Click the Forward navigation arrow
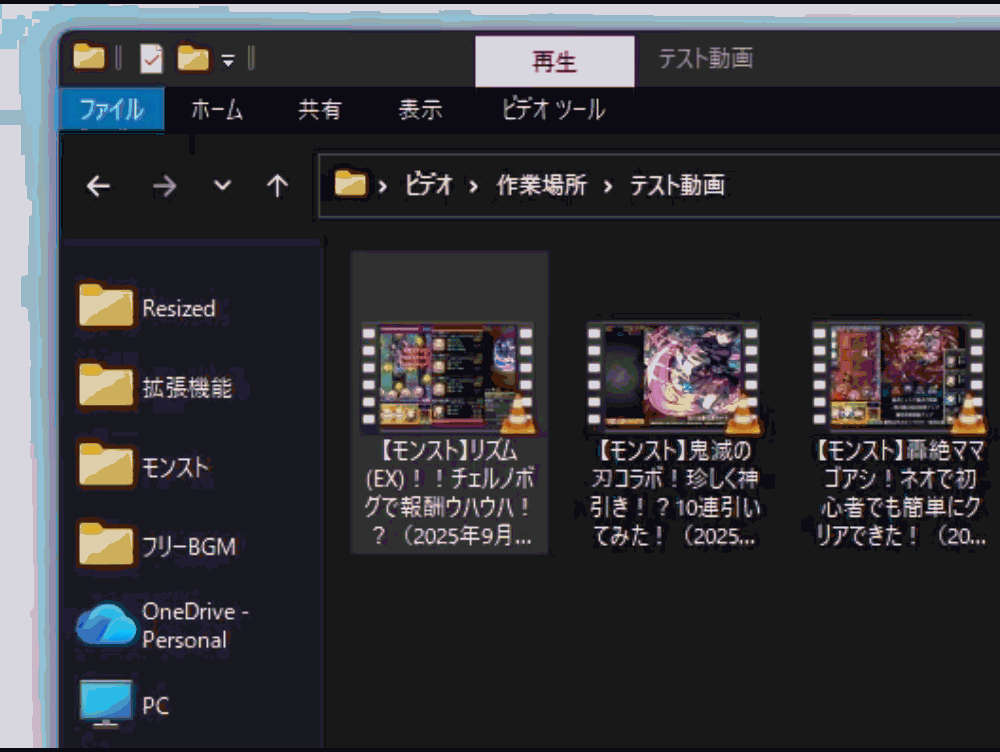The width and height of the screenshot is (1000, 752). click(164, 185)
